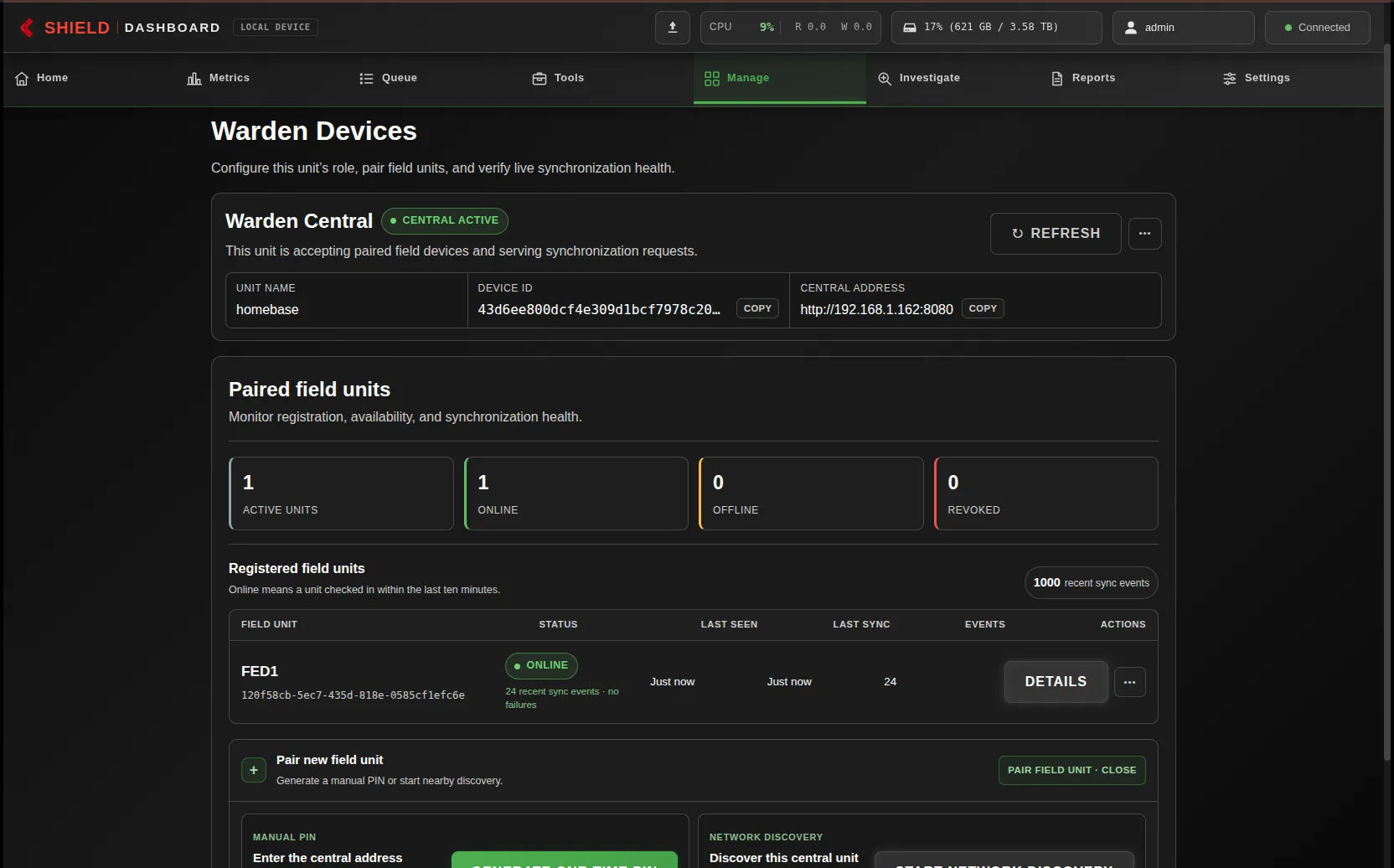Screen dimensions: 1394x868
Task: Click the disk storage drive icon
Action: coord(910,28)
